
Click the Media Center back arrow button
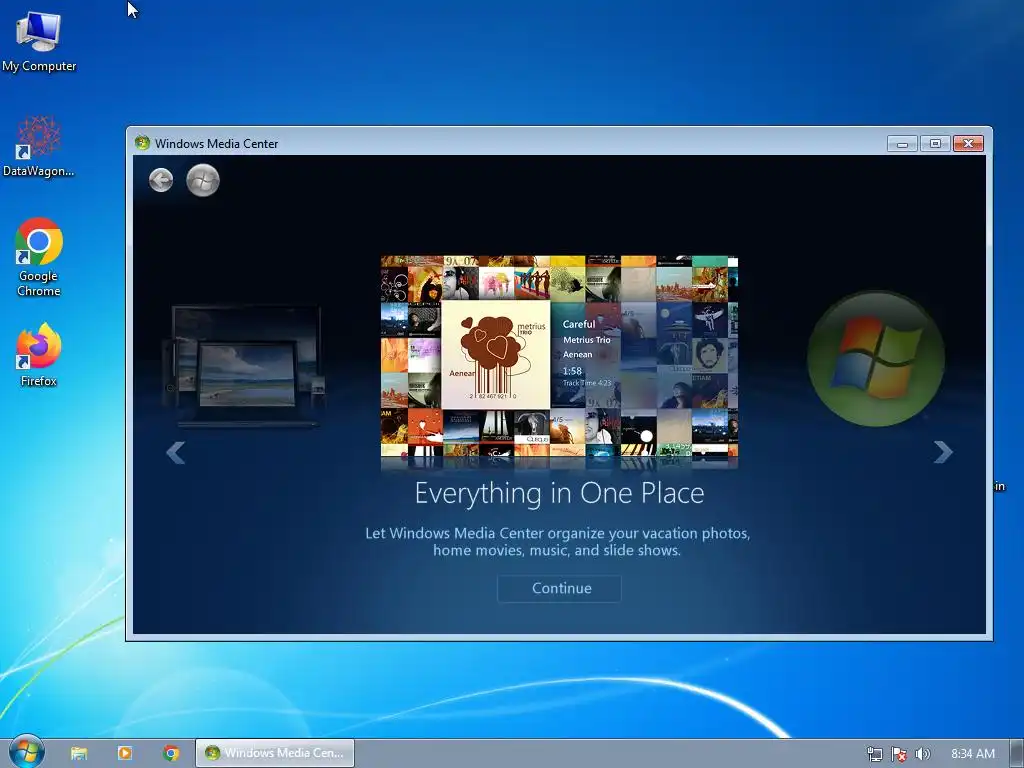tap(161, 180)
